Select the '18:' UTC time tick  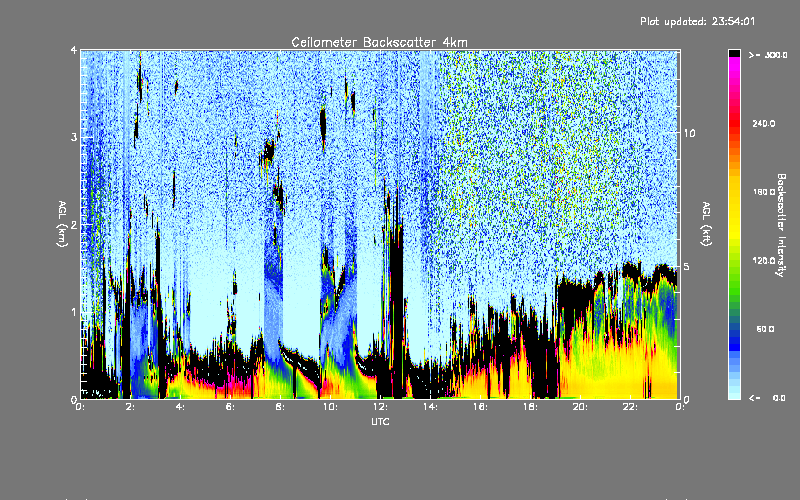[530, 407]
